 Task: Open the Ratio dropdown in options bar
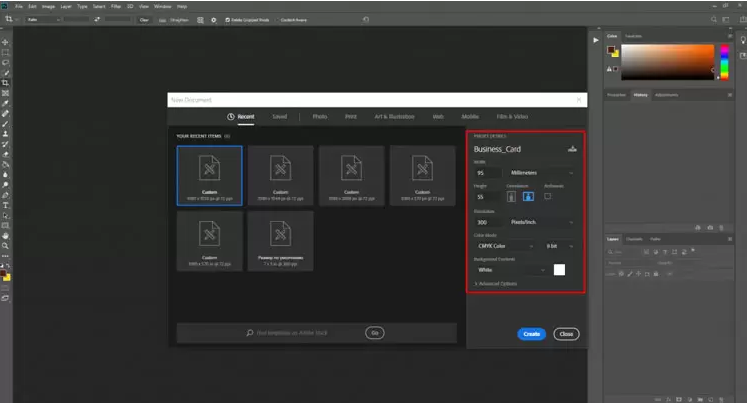pyautogui.click(x=43, y=20)
